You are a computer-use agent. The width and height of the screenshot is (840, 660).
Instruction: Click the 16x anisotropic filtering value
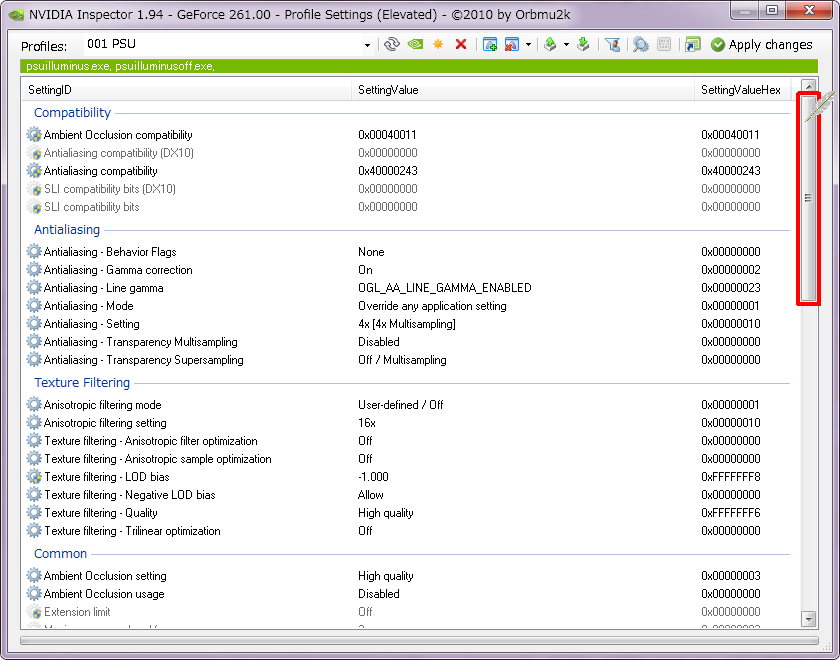[367, 423]
